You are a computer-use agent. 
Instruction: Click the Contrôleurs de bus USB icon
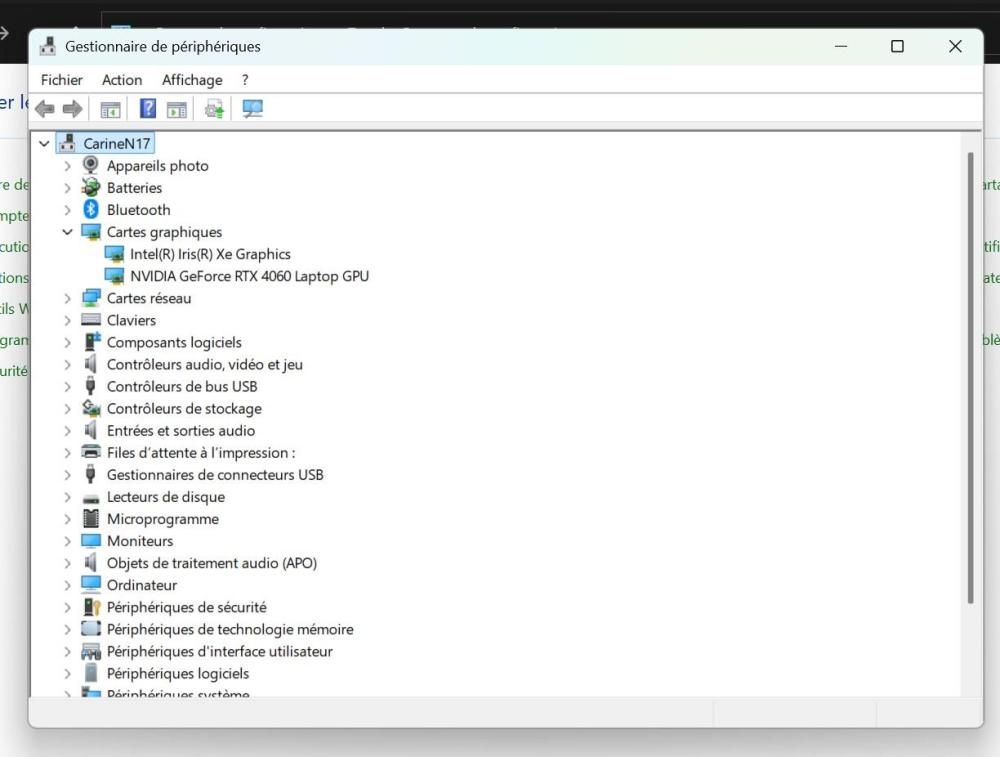(91, 386)
